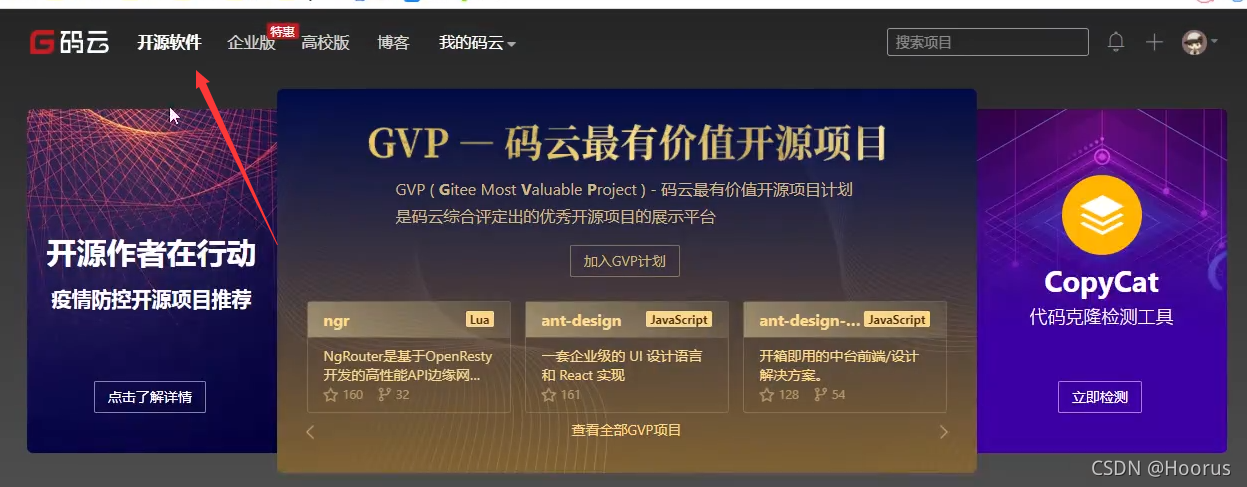
Task: Click the plus create-new icon
Action: 1154,42
